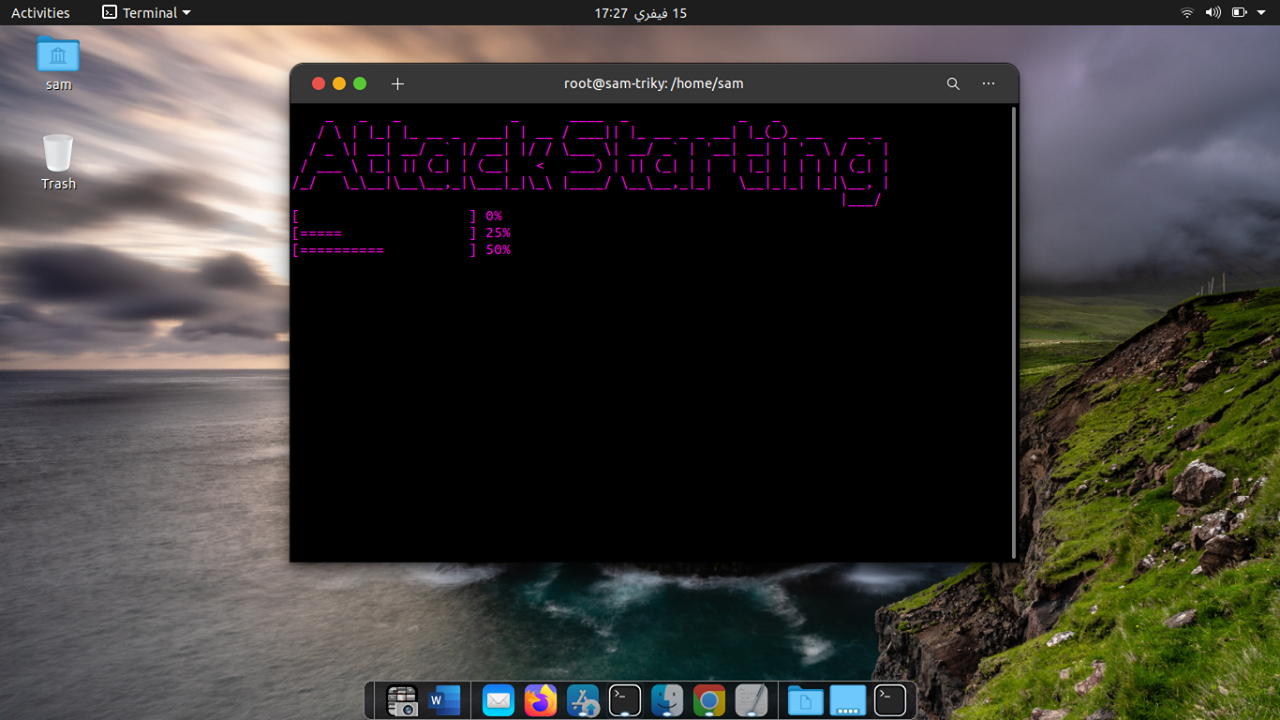Click Activities in the top bar
Image resolution: width=1280 pixels, height=720 pixels.
pyautogui.click(x=40, y=13)
